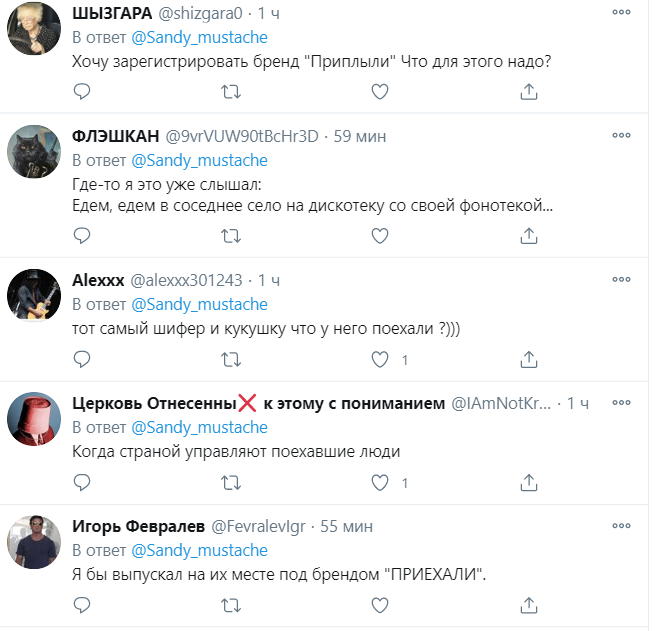Share the Церковь Отнесенны tweet

[529, 482]
